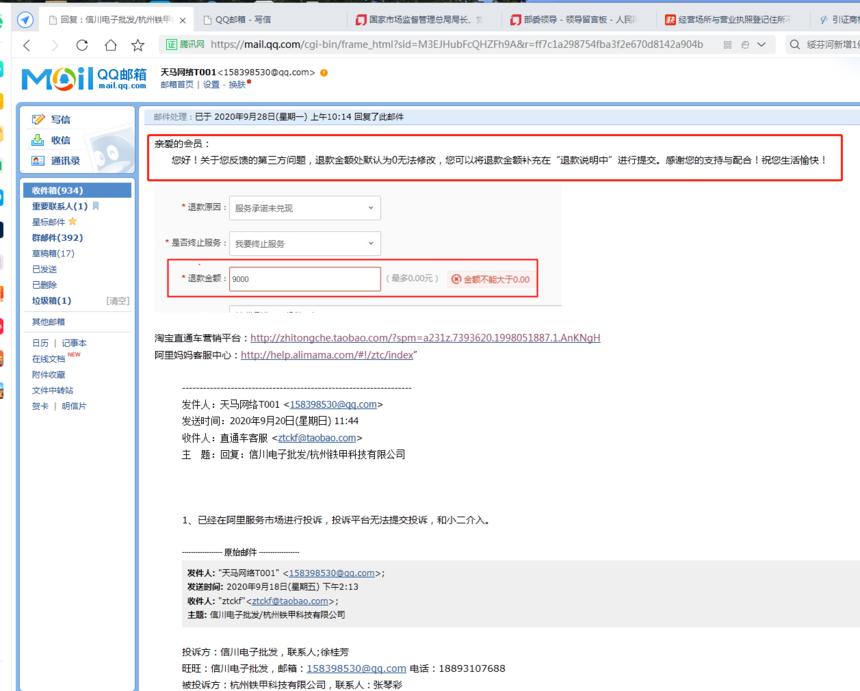Close the 回复：信川电子批发 tab
The height and width of the screenshot is (691, 860).
coord(183,20)
